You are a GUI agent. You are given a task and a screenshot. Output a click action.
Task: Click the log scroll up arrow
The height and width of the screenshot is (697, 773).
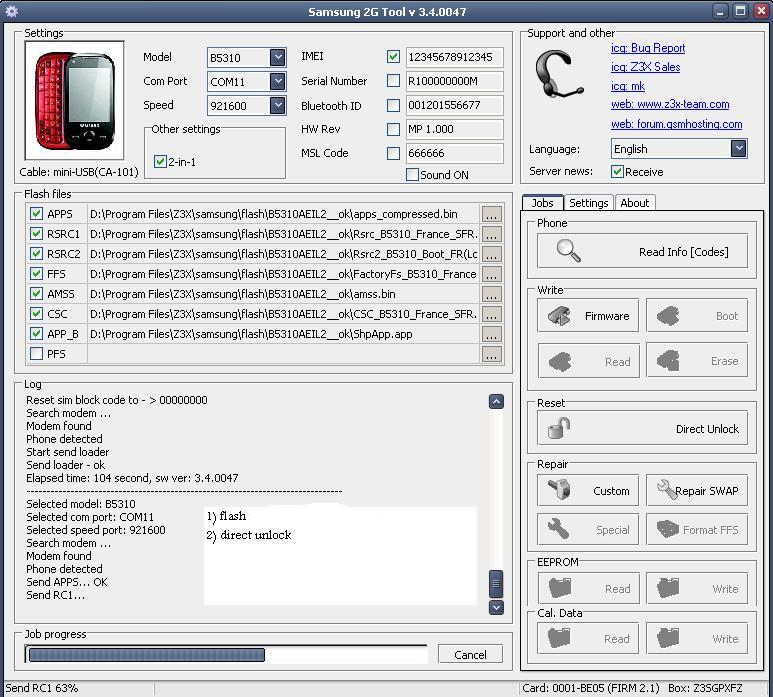click(496, 402)
